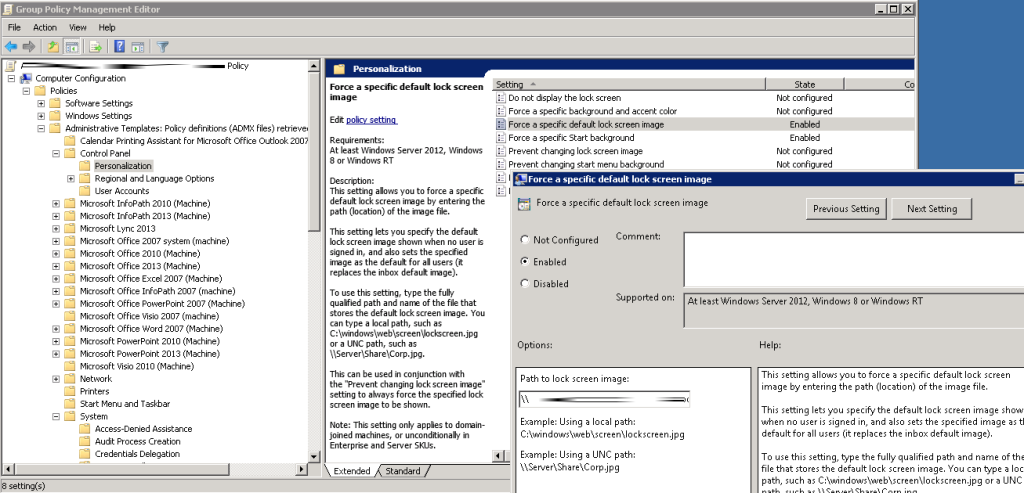Screen dimensions: 1024x493
Task: Select the Disabled radio button
Action: [526, 283]
